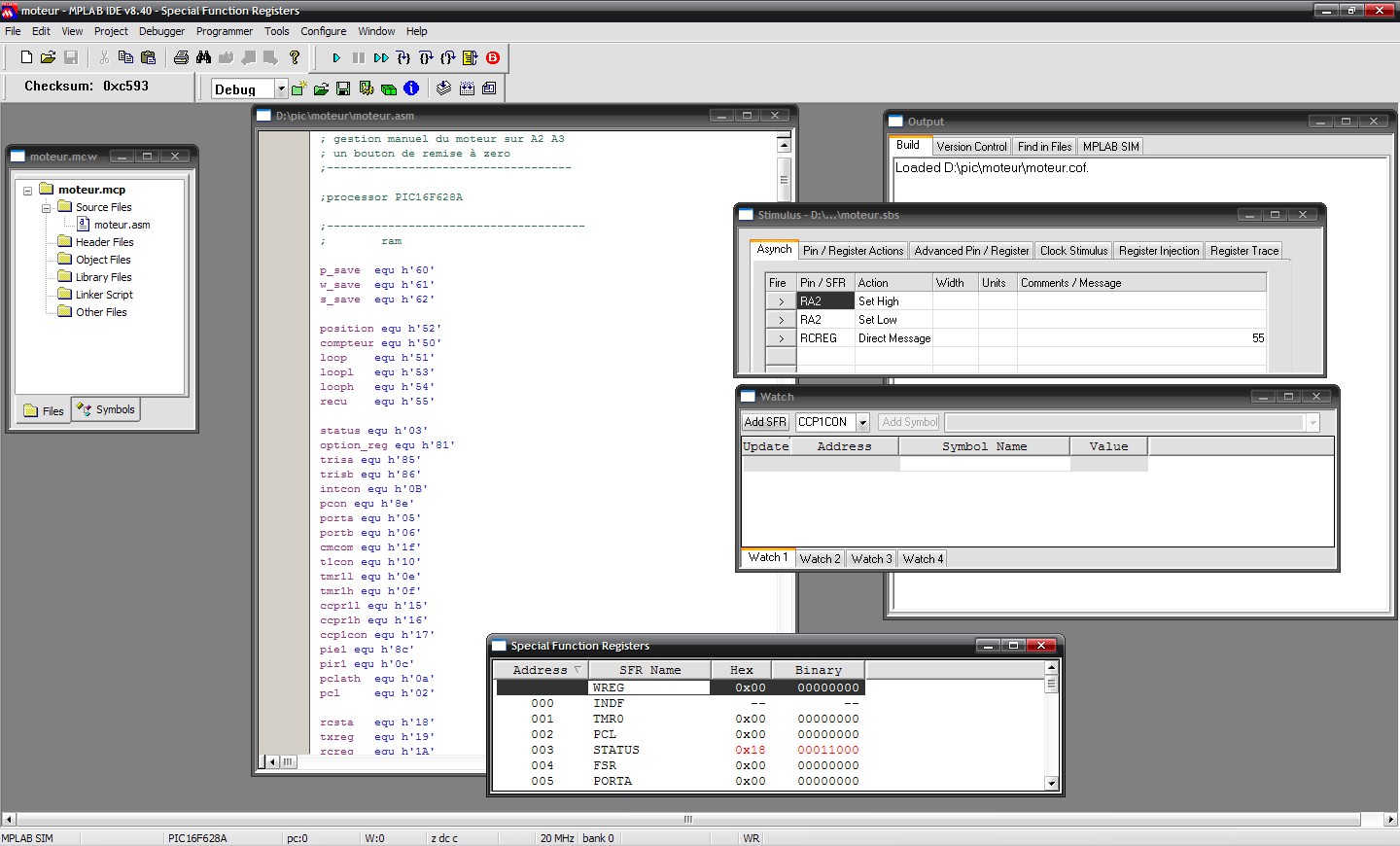Open the MPLAB SIM output tab
Viewport: 1400px width, 846px height.
[x=1110, y=147]
